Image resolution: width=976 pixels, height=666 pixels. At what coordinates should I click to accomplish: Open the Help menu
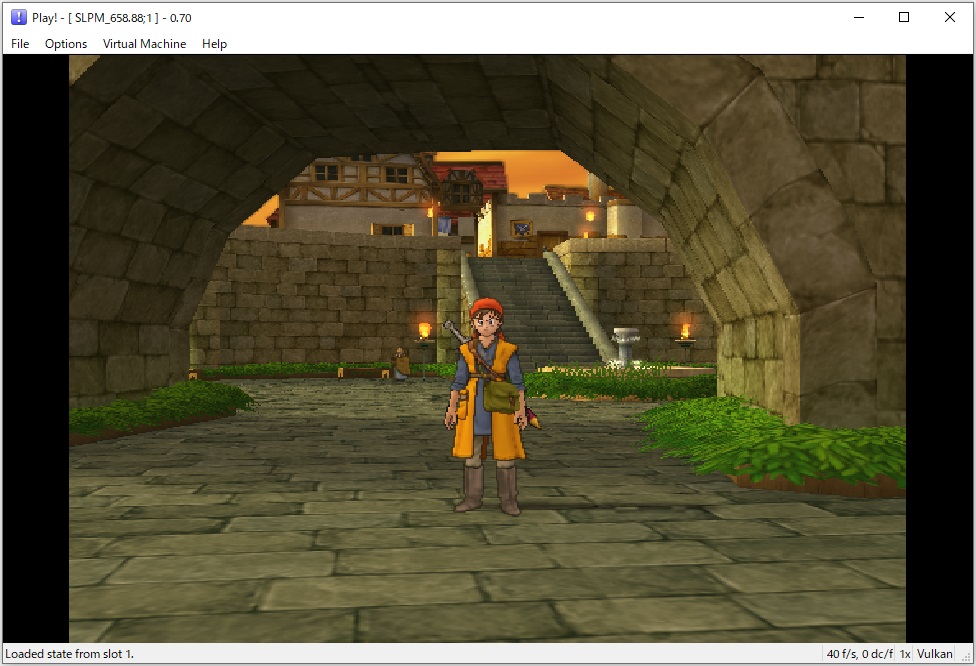pyautogui.click(x=214, y=44)
